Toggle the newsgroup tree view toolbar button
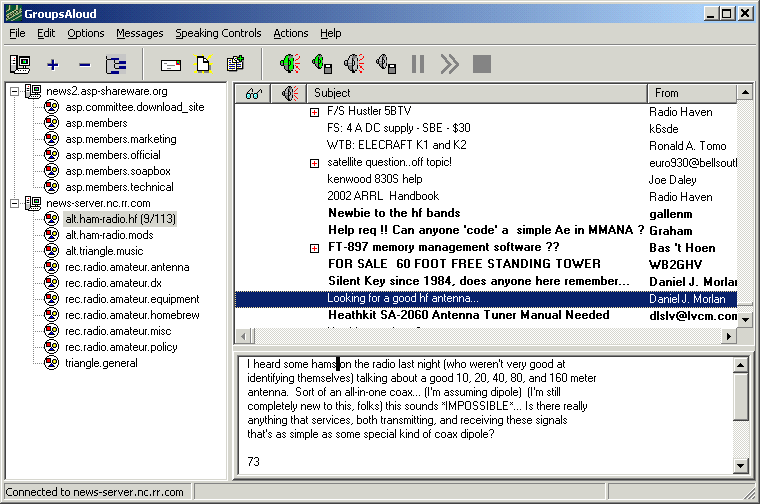This screenshot has height=504, width=760. 116,64
